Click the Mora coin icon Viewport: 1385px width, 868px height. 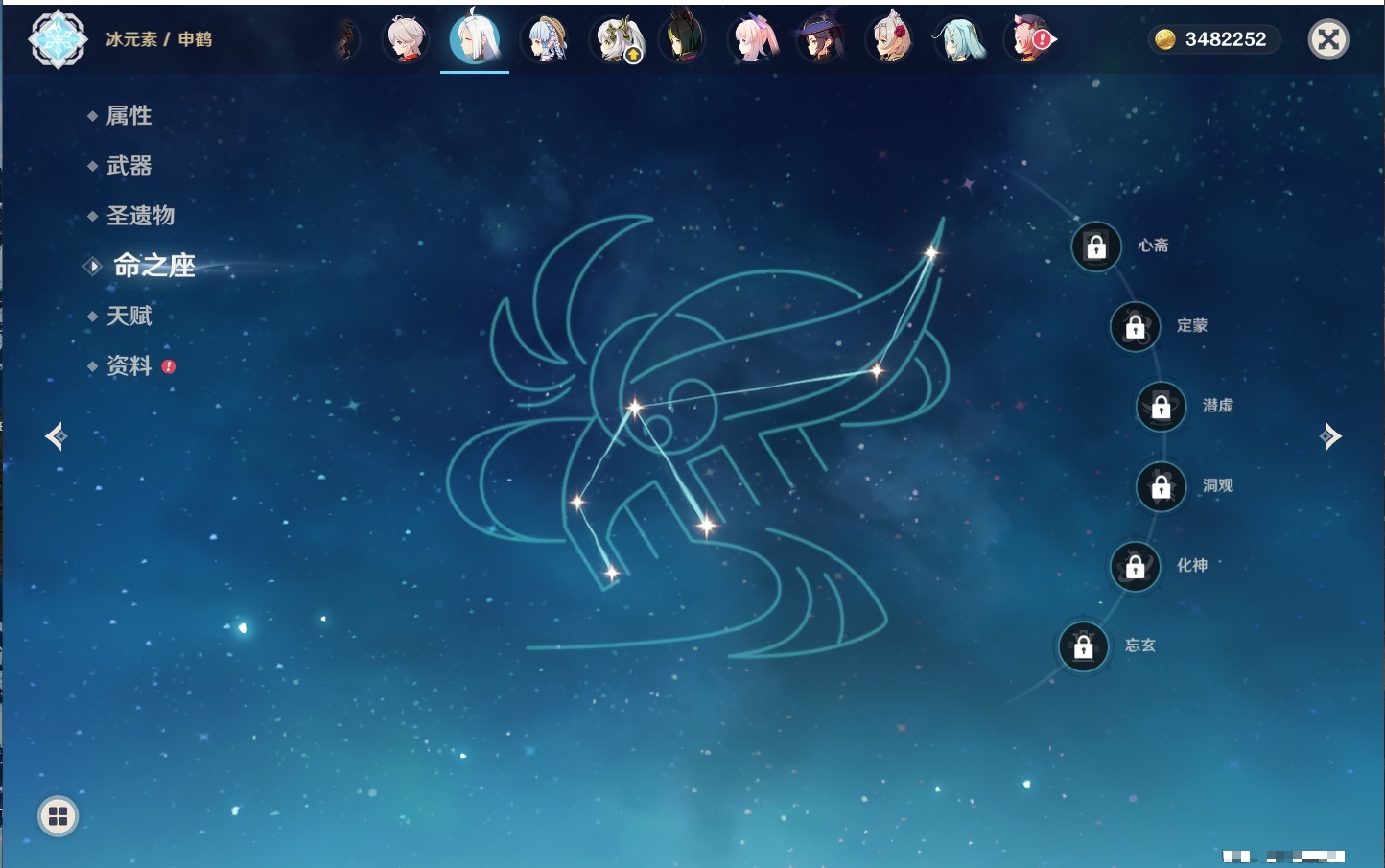[x=1164, y=39]
